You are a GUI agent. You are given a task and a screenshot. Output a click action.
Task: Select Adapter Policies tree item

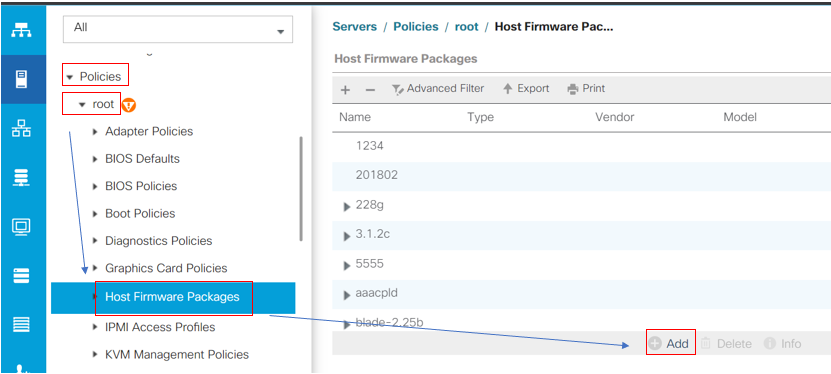(149, 131)
